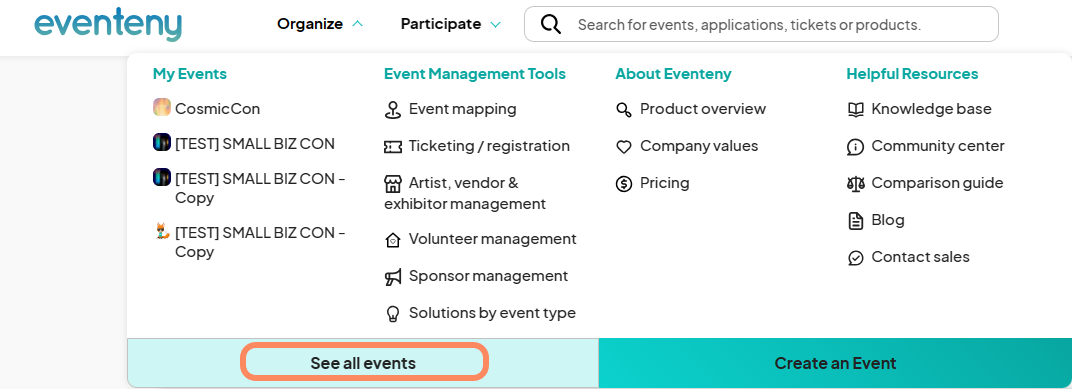This screenshot has height=389, width=1072.
Task: Click the Ticketing / registration ticket icon
Action: point(392,146)
